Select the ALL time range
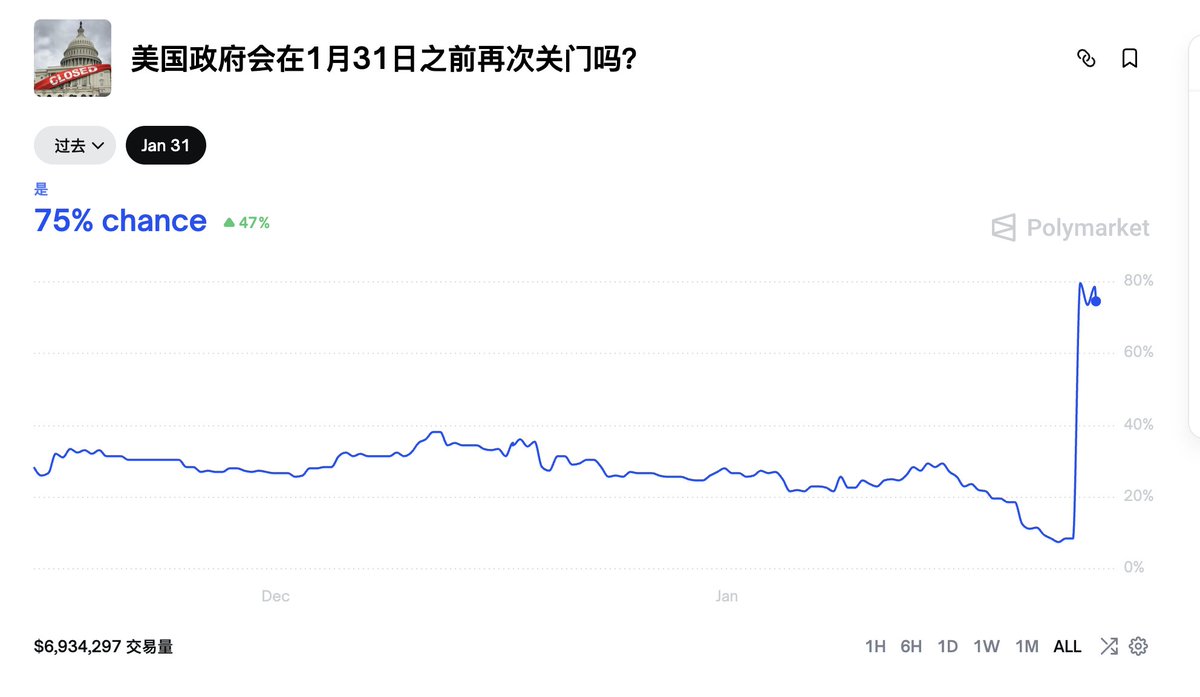The image size is (1200, 697). pyautogui.click(x=1067, y=647)
